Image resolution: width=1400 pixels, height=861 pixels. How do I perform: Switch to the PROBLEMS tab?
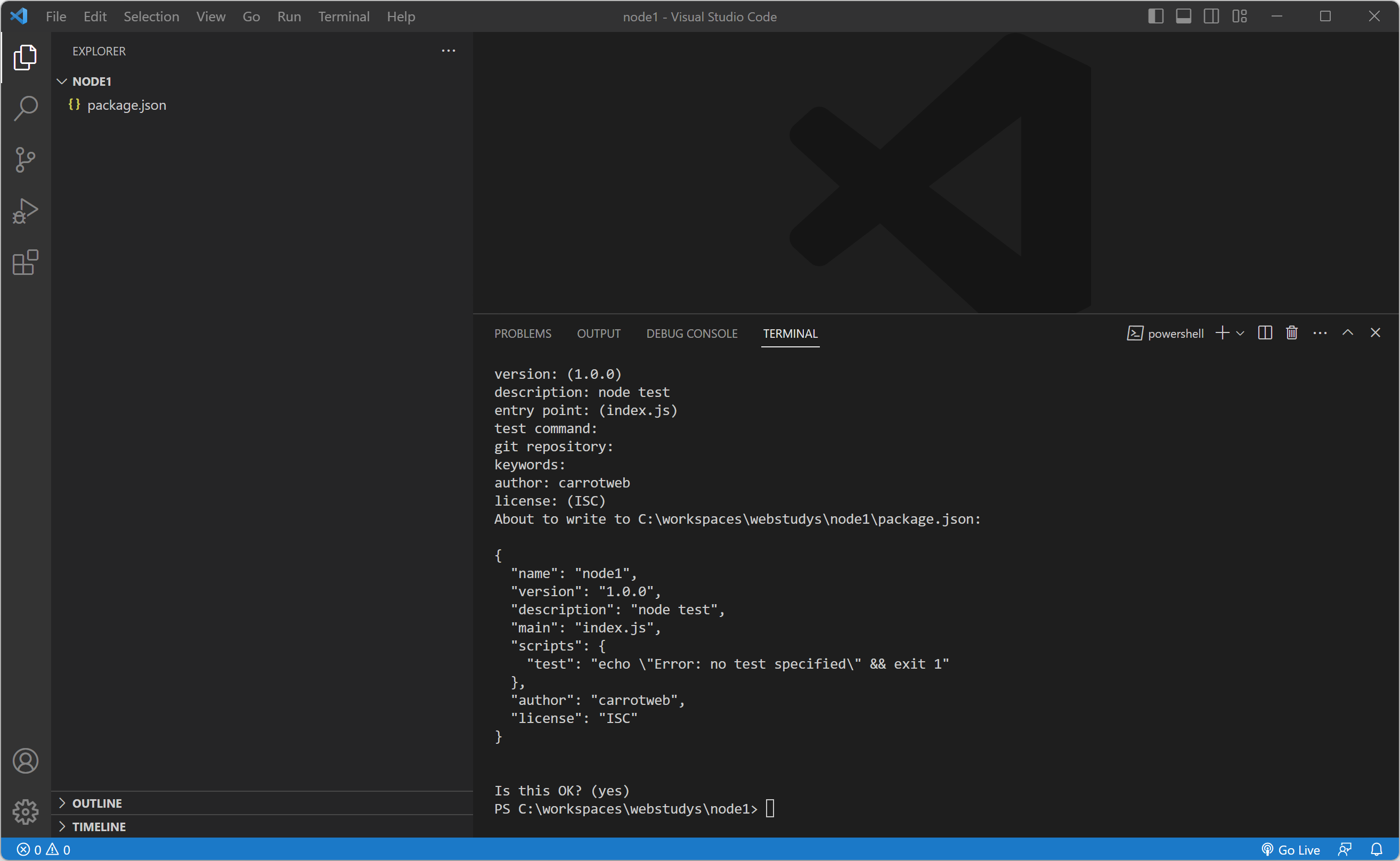(522, 334)
